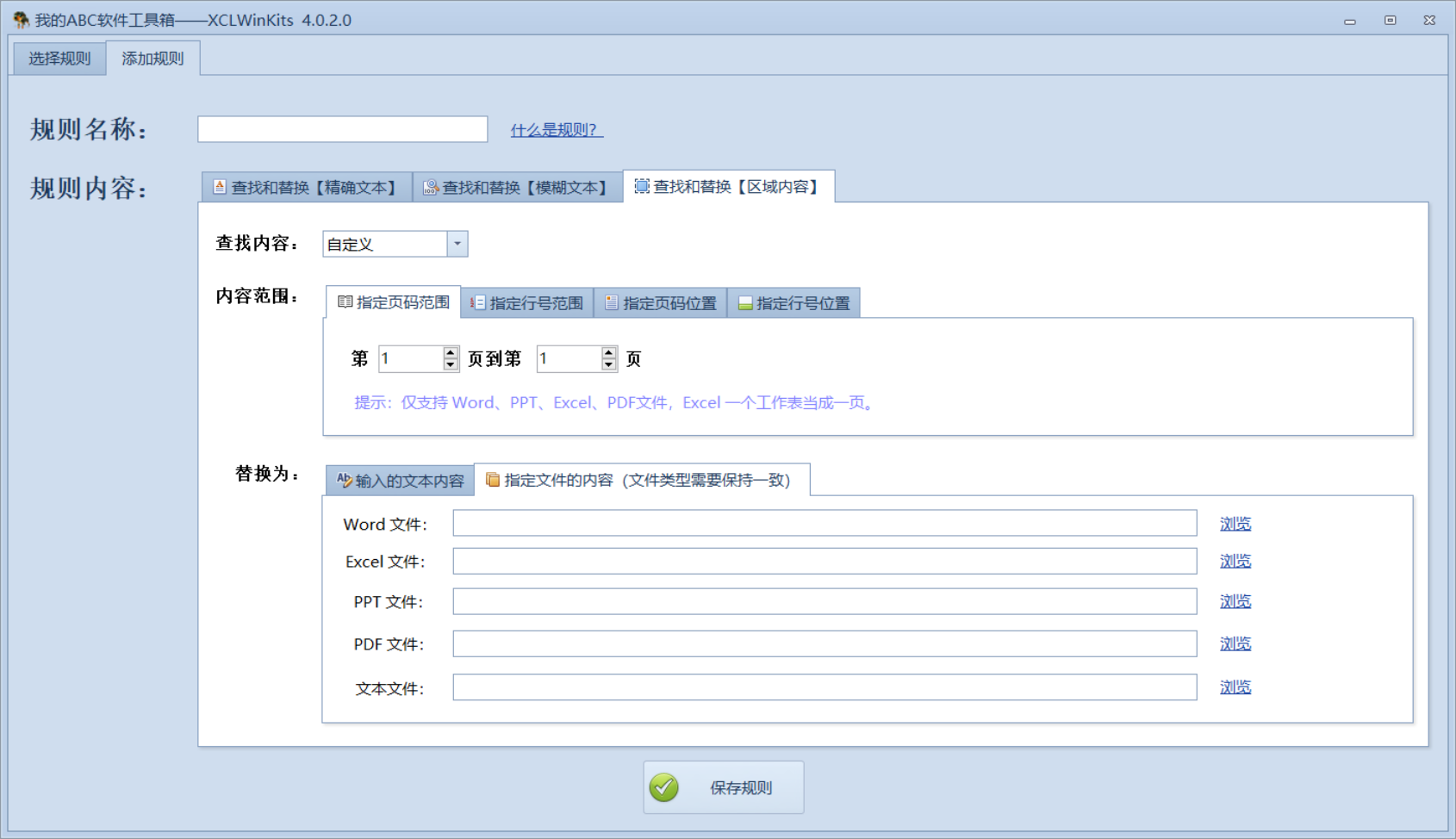Open the 自定义 dropdown under 查找内容

[x=457, y=244]
